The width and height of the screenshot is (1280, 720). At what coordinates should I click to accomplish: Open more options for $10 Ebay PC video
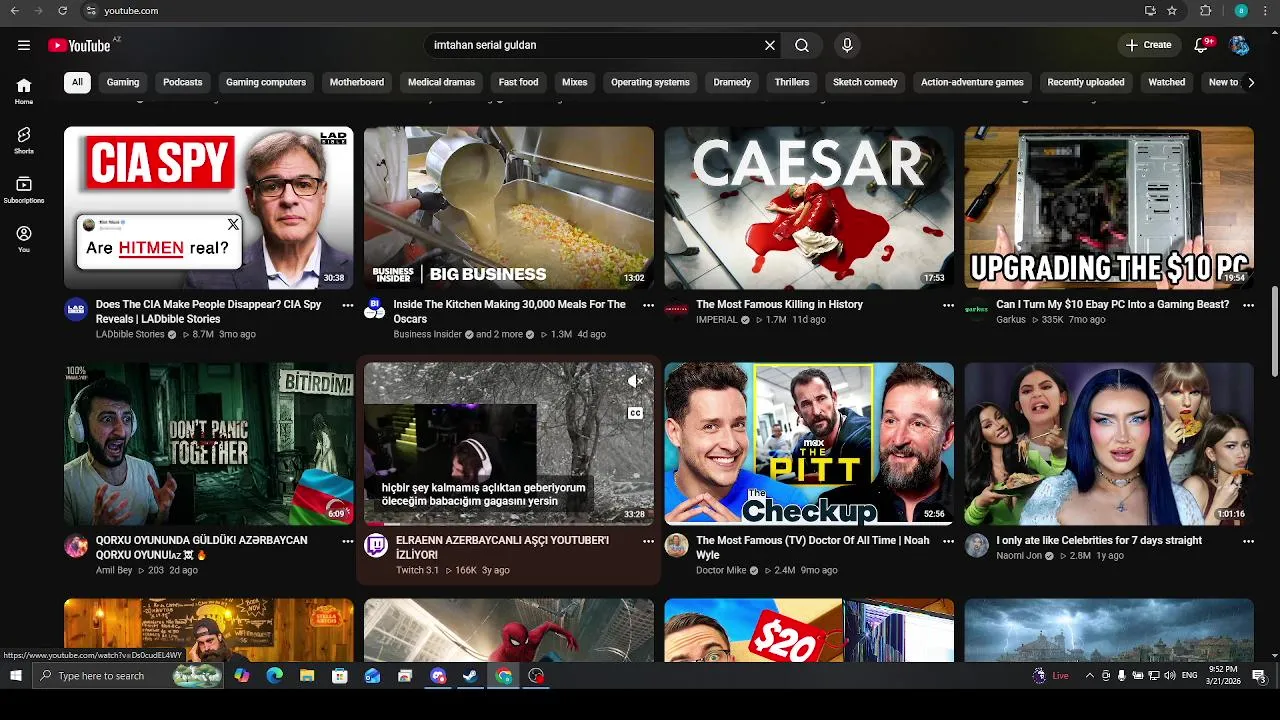click(1248, 305)
